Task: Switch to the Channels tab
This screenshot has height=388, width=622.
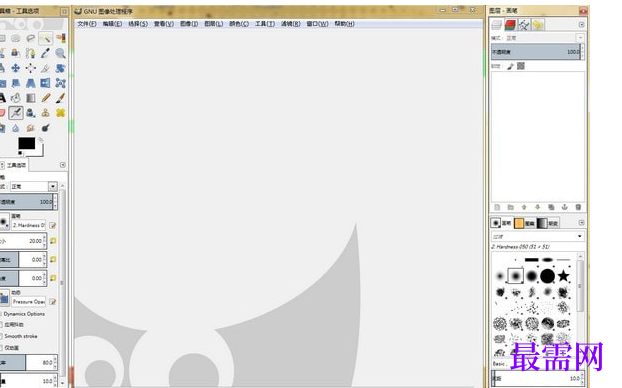Action: [x=510, y=25]
